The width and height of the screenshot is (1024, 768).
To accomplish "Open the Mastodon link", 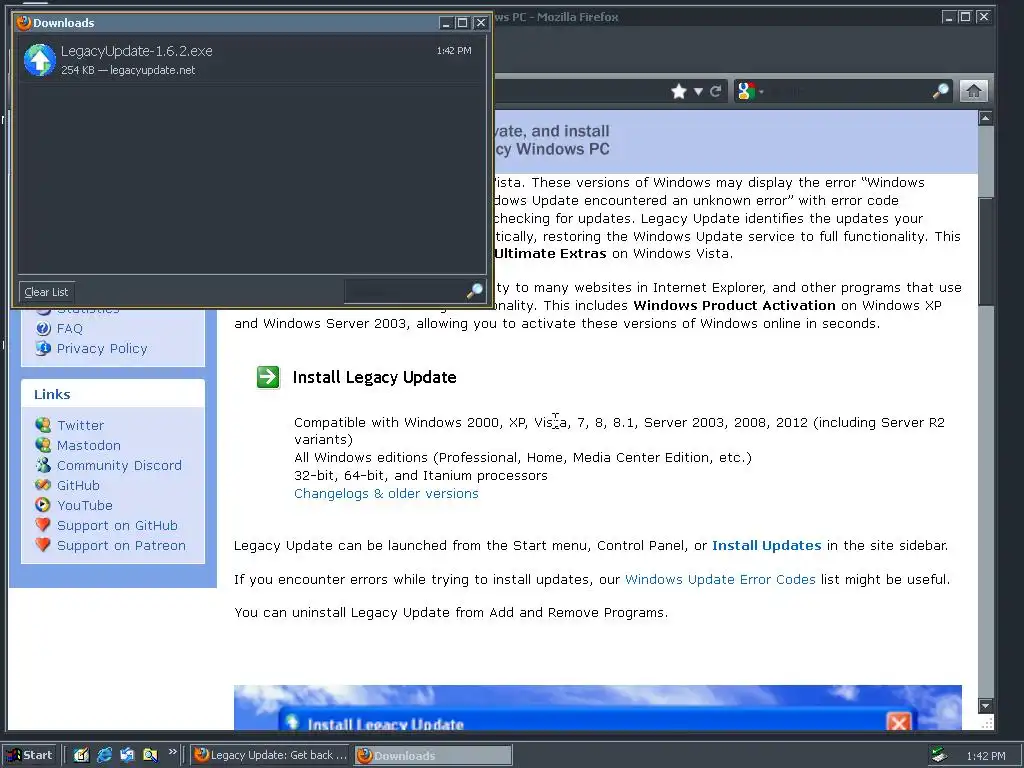I will (89, 445).
